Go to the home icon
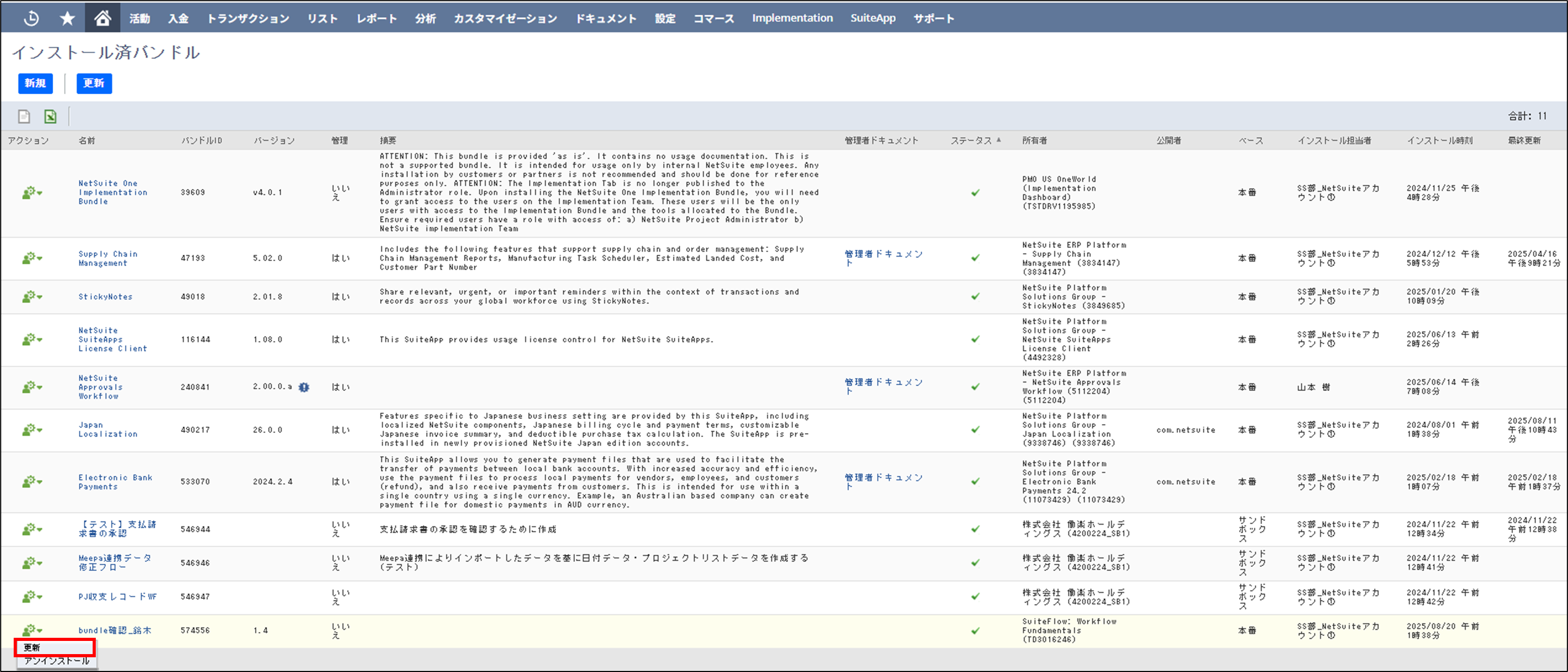Viewport: 1568px width, 672px height. (102, 18)
